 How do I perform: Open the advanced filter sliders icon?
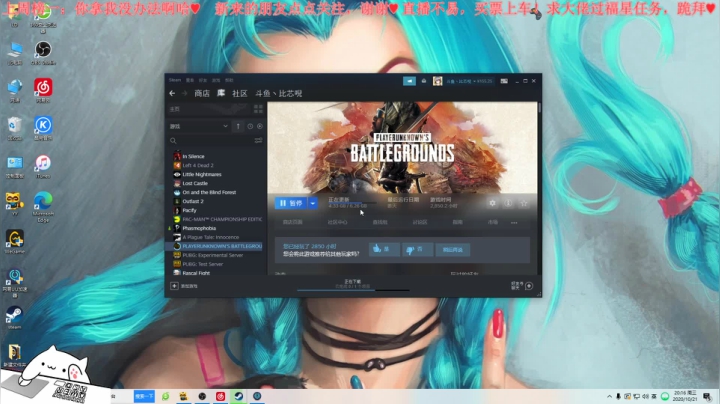click(259, 140)
